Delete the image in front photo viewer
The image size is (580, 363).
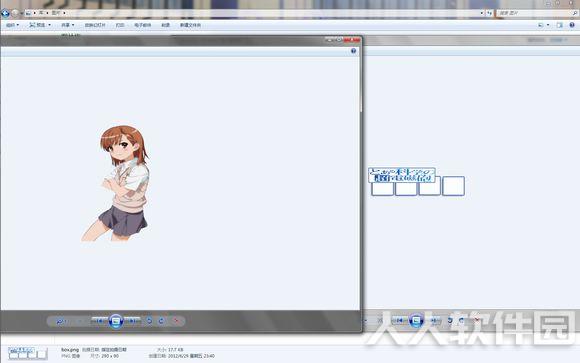pyautogui.click(x=176, y=321)
